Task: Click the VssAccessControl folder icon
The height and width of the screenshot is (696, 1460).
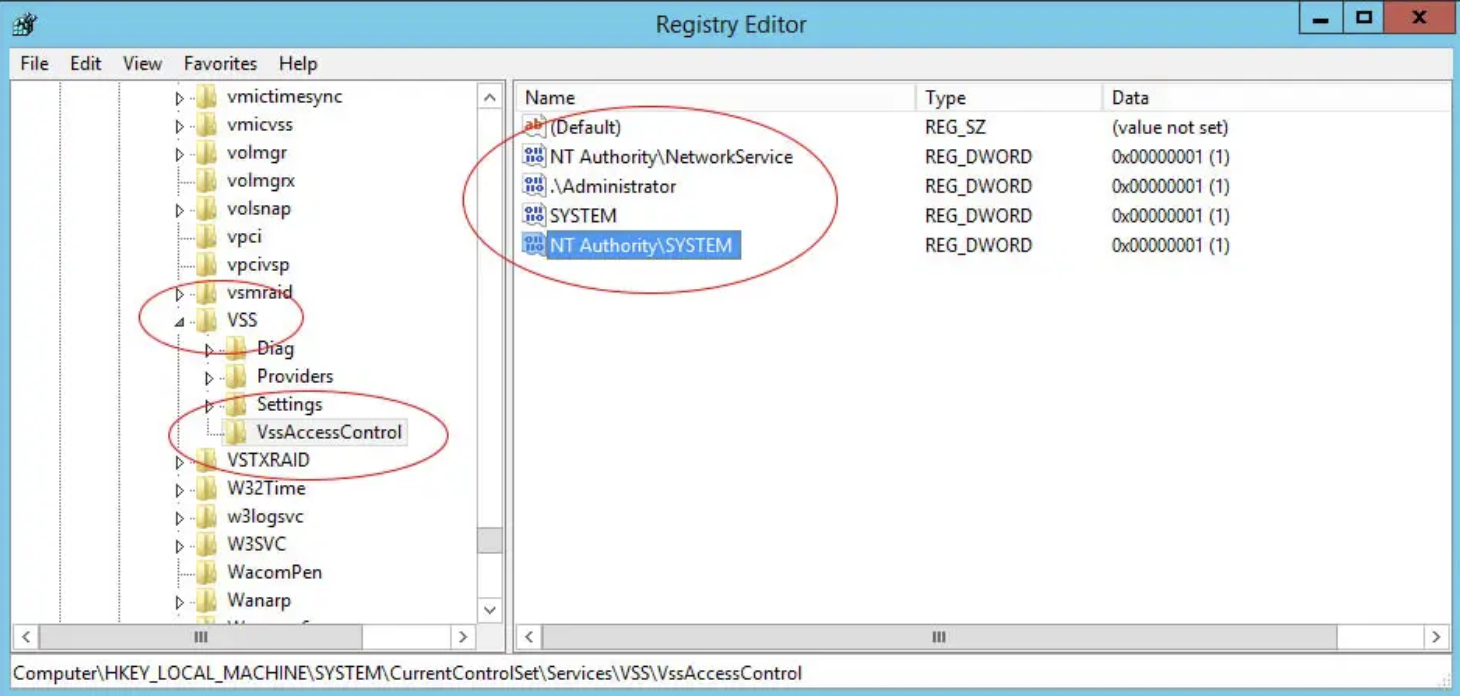Action: (x=236, y=432)
